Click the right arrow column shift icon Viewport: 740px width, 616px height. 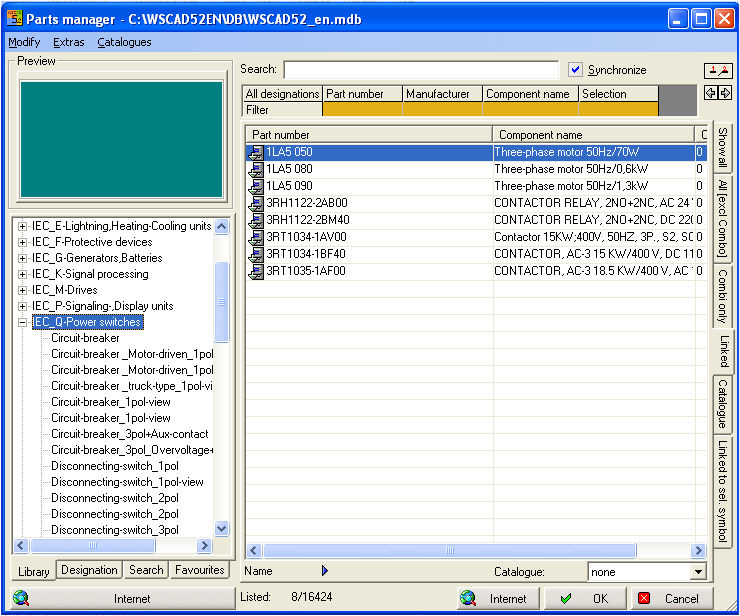pyautogui.click(x=725, y=93)
